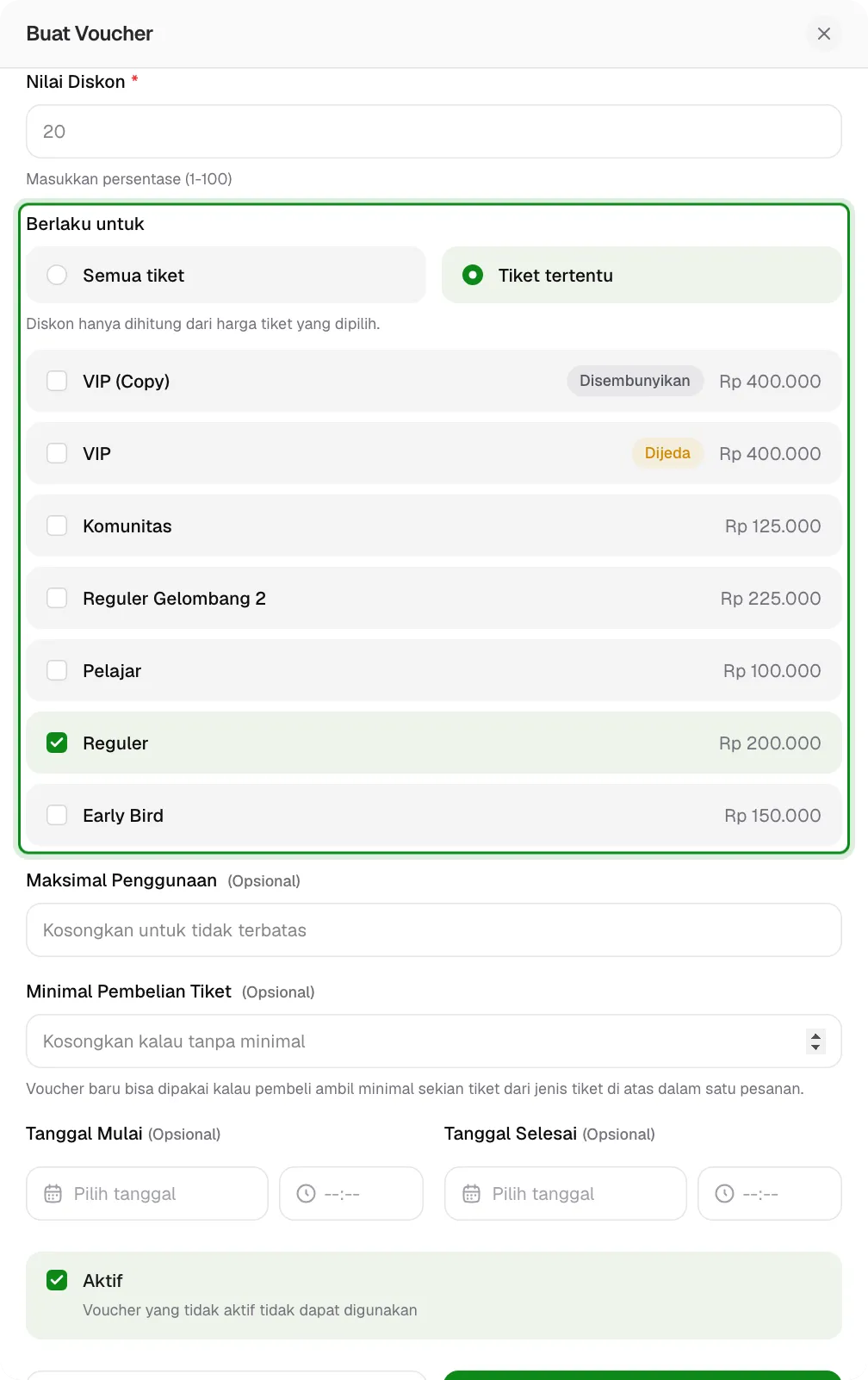The width and height of the screenshot is (868, 1380).
Task: Check the Pelajar ticket checkbox
Action: (x=57, y=670)
